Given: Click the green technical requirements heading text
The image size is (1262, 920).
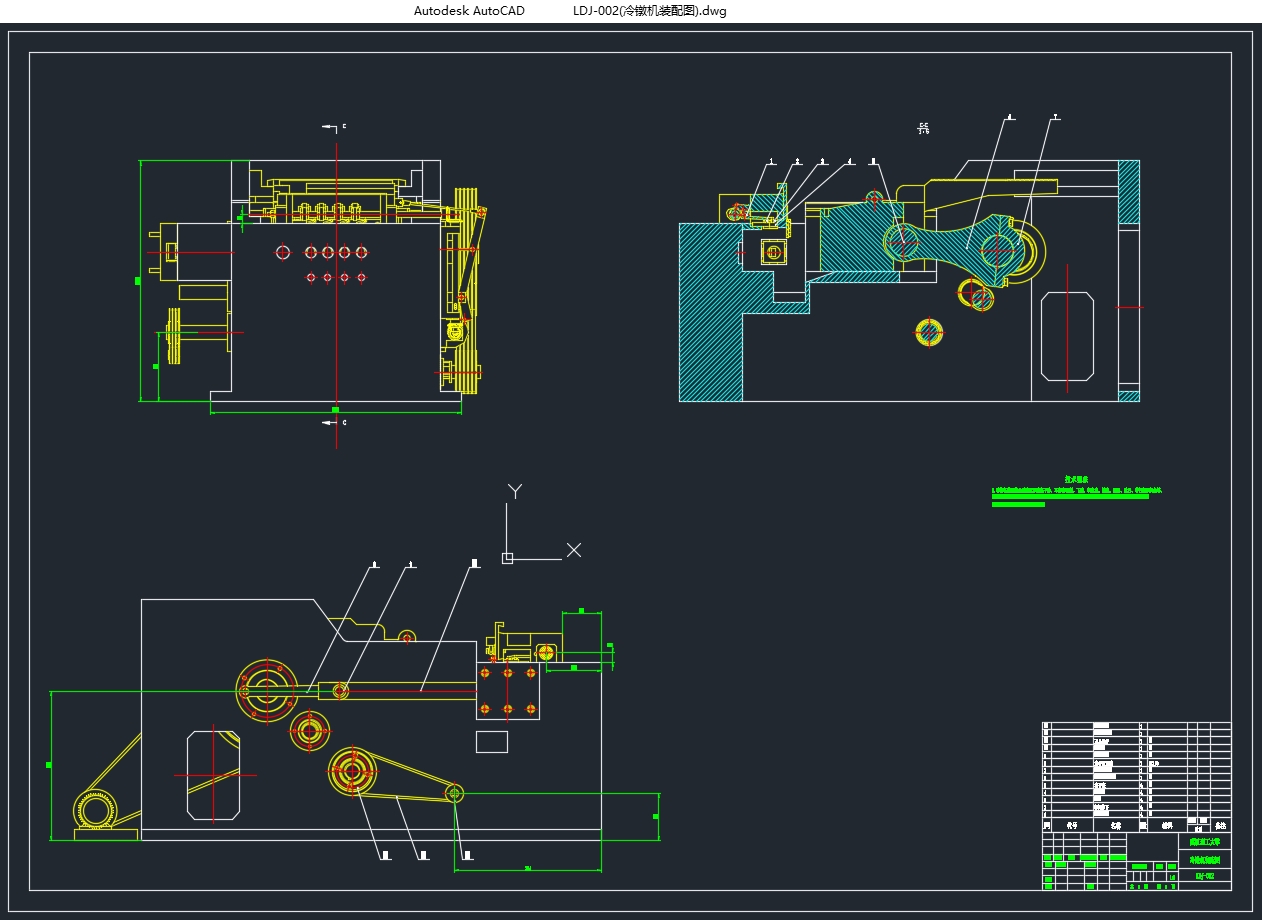Looking at the screenshot, I should coord(1076,480).
